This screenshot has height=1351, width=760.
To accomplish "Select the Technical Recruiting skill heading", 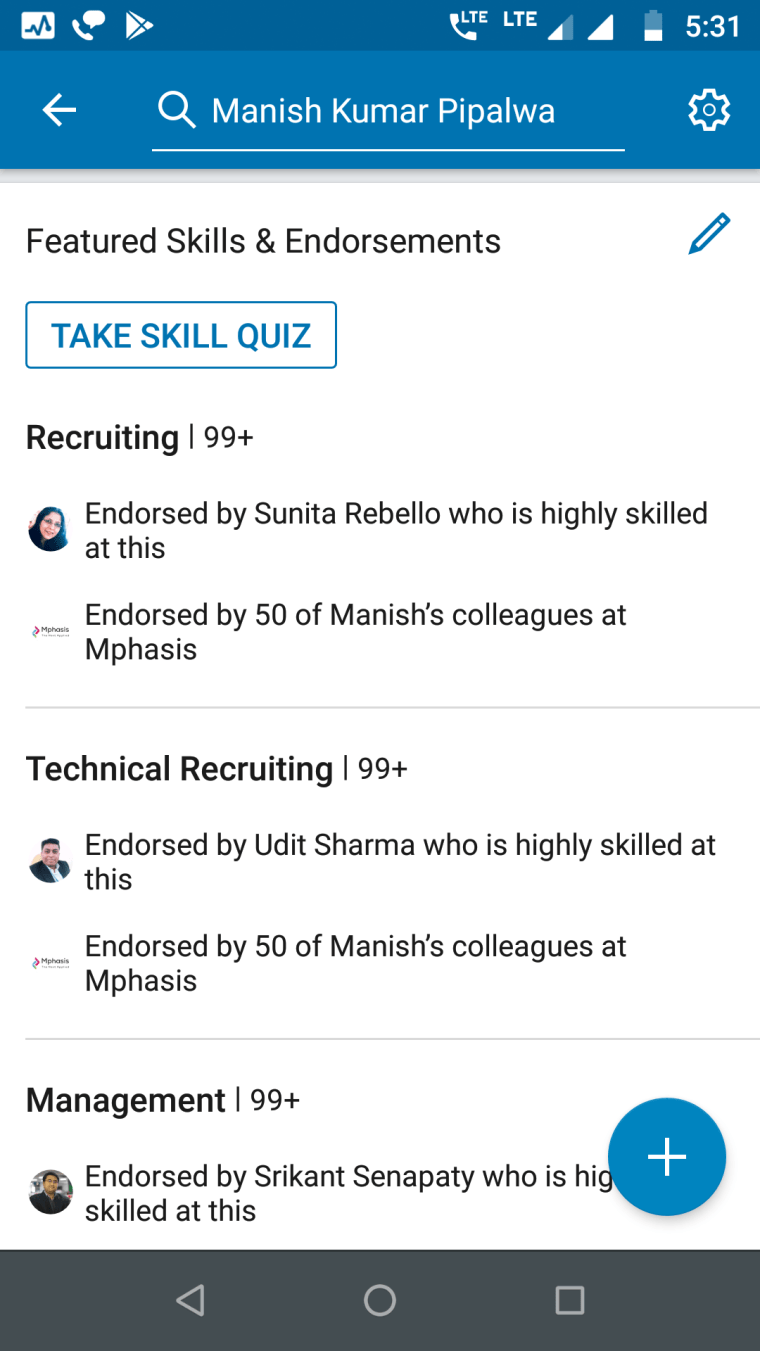I will click(x=179, y=769).
